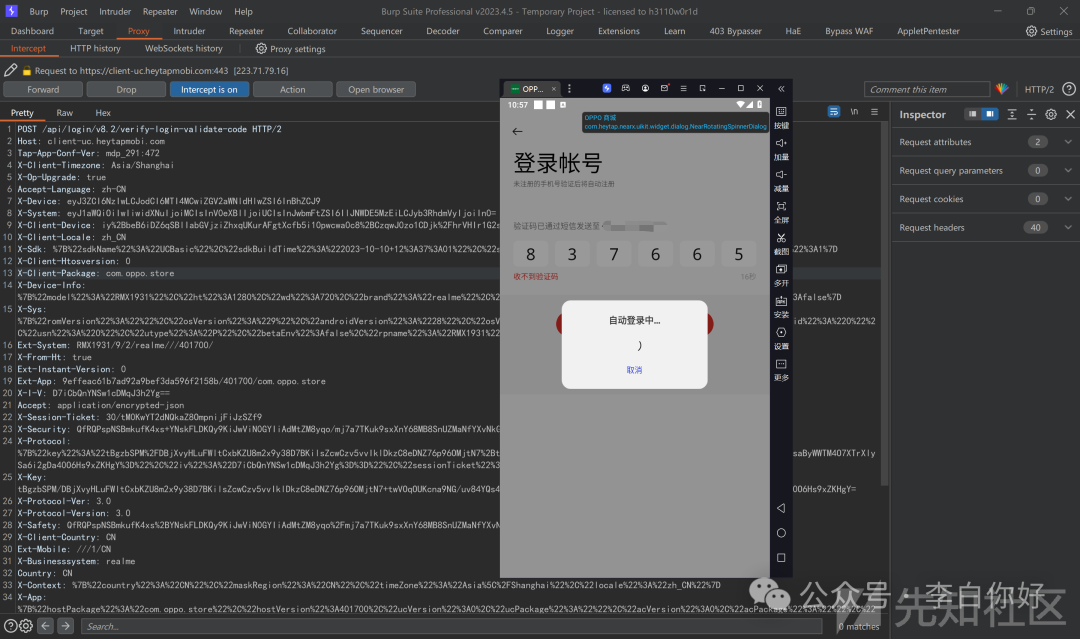
Task: Go to previous search match arrow
Action: 45,626
